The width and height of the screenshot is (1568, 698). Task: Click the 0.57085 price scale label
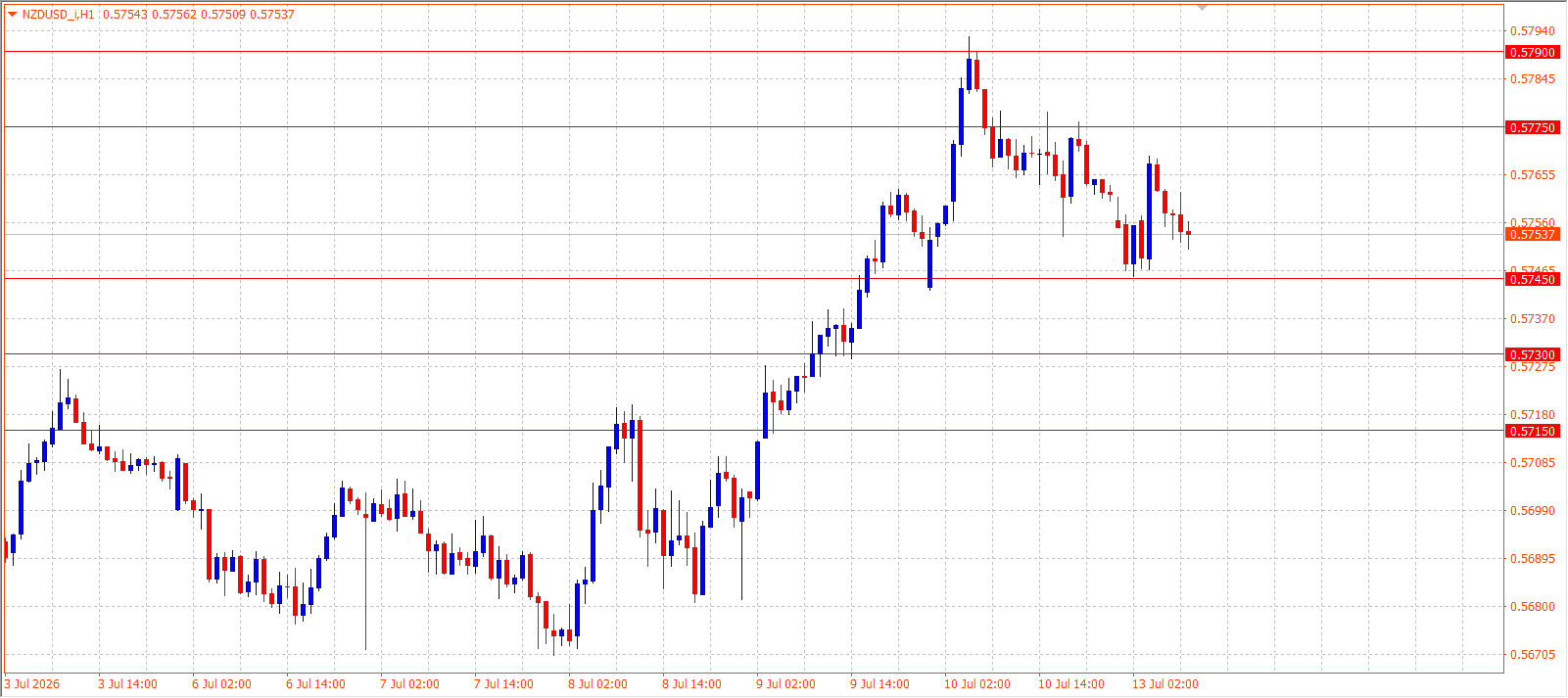click(1533, 463)
